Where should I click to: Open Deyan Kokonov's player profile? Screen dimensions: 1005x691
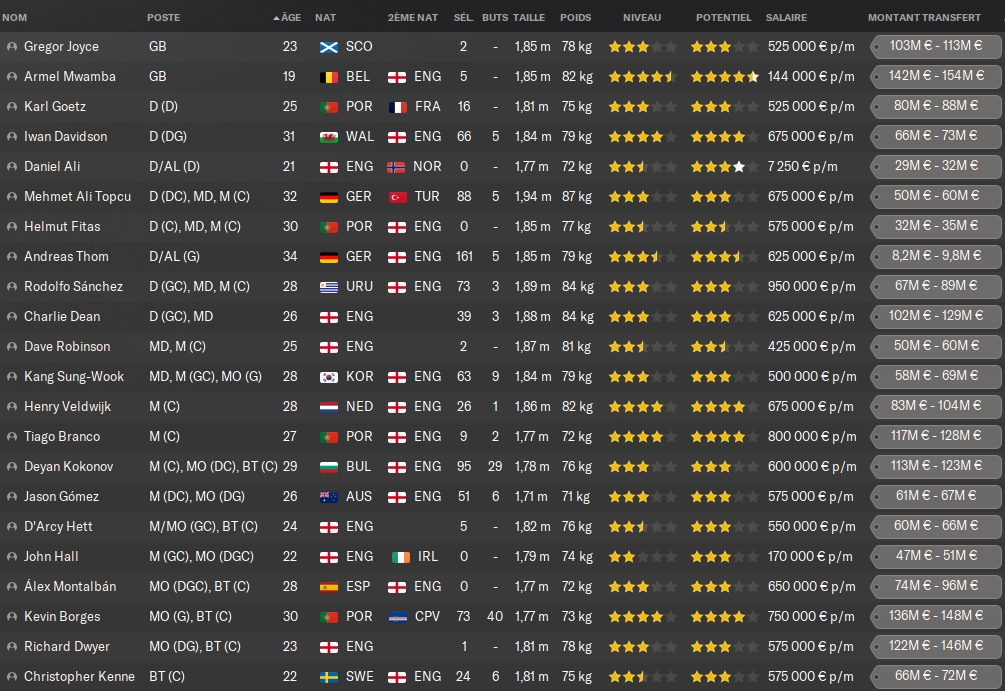[68, 467]
